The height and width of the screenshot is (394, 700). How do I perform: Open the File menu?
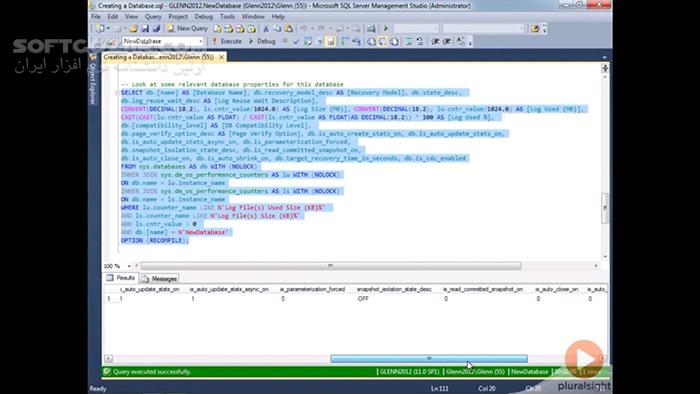[96, 17]
